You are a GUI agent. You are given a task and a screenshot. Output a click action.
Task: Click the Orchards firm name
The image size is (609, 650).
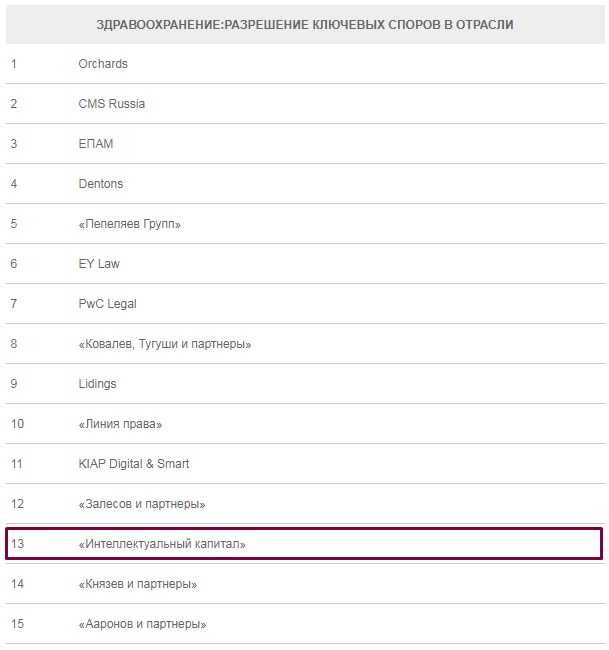coord(103,64)
